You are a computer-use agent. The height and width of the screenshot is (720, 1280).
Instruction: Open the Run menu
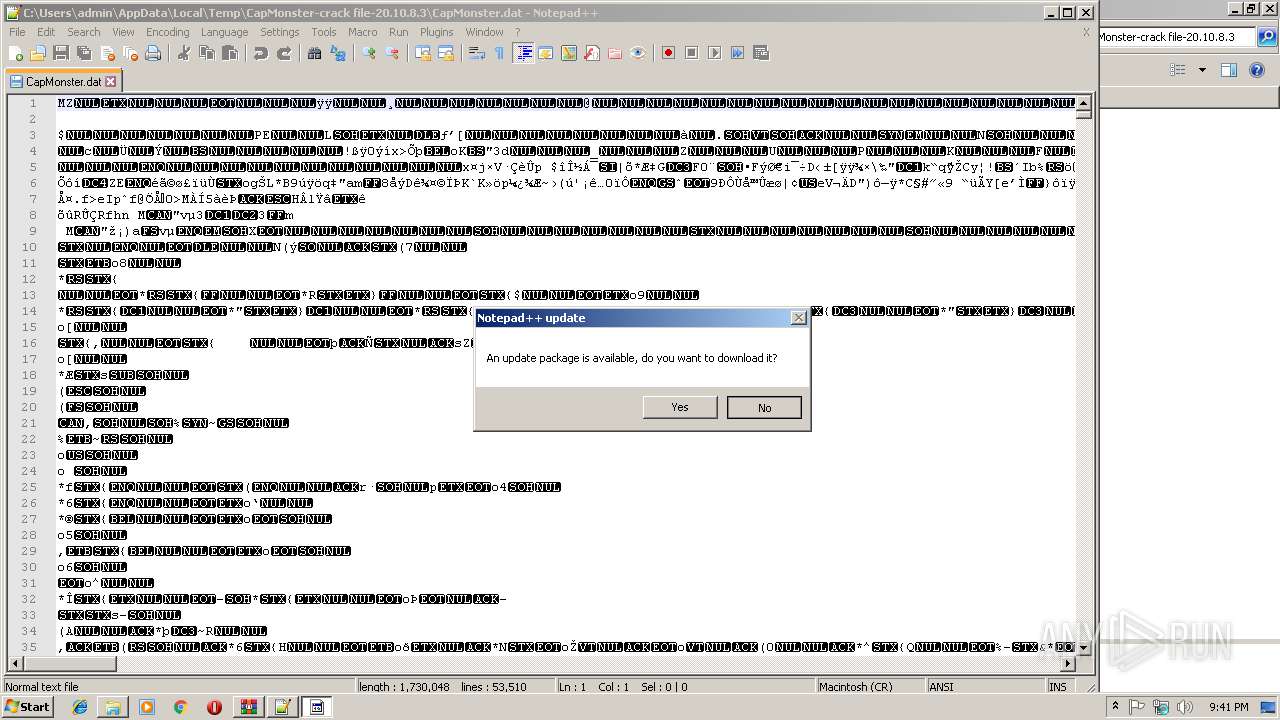(399, 32)
